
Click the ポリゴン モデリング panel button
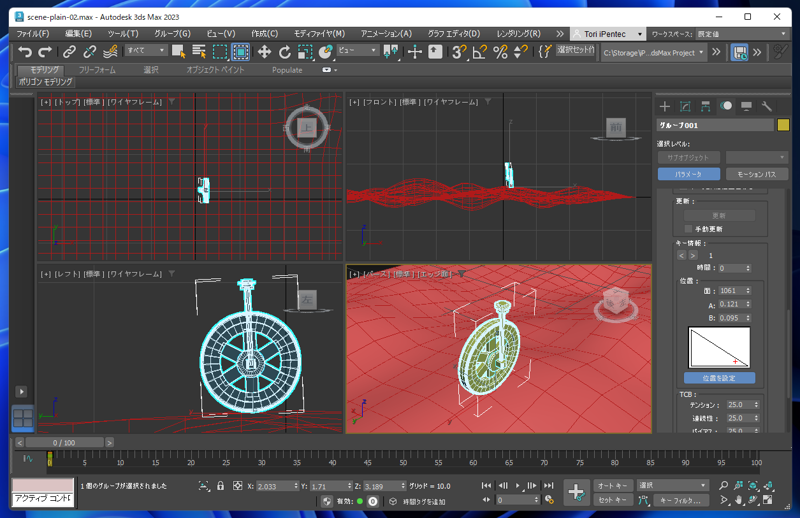pos(45,82)
